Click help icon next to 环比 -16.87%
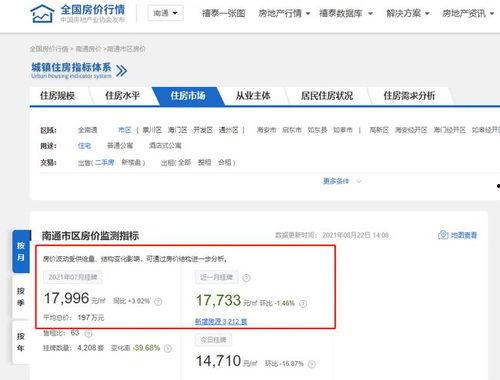This screenshot has height=380, width=500. (x=312, y=364)
